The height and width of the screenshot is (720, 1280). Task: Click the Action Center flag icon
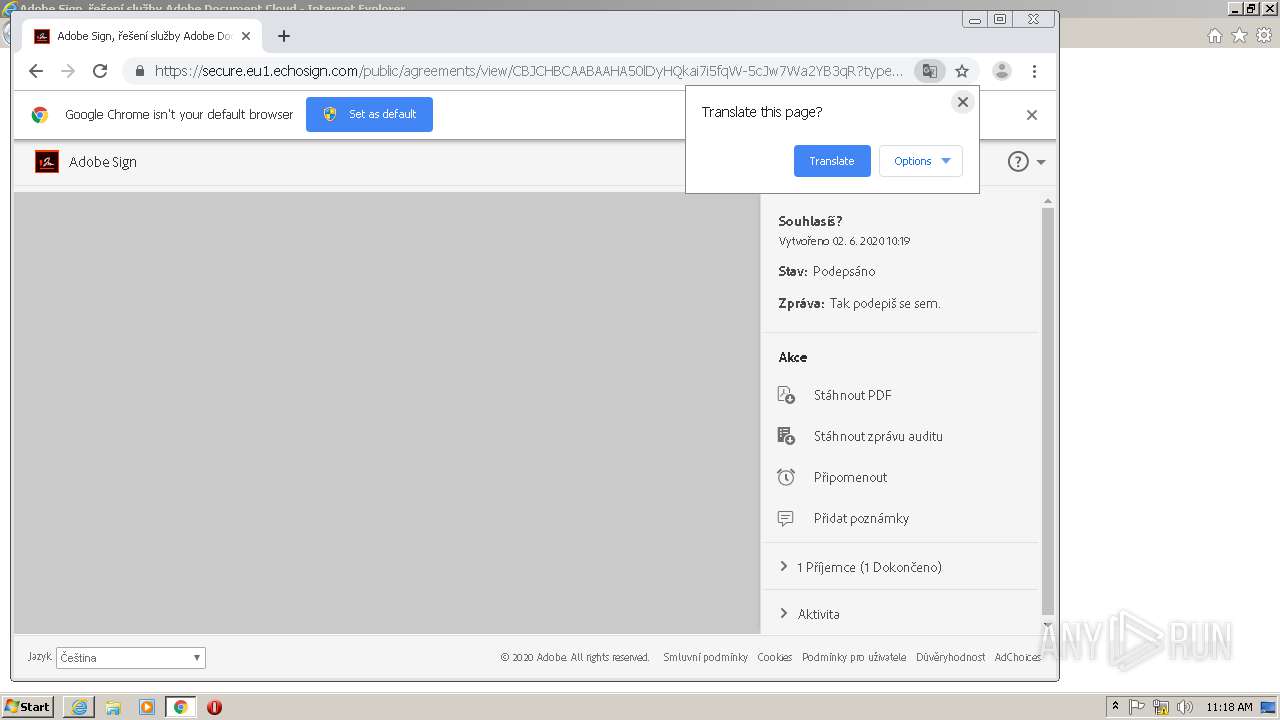click(1138, 707)
